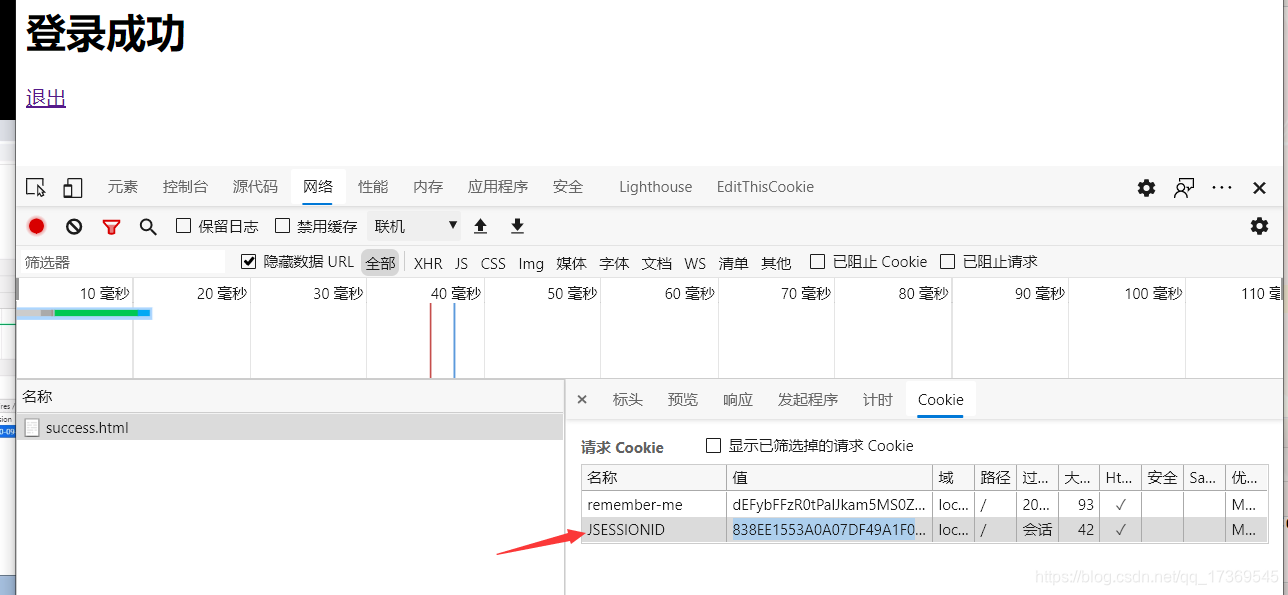Check the 已阻止 Cookie checkbox
1288x595 pixels.
click(817, 262)
